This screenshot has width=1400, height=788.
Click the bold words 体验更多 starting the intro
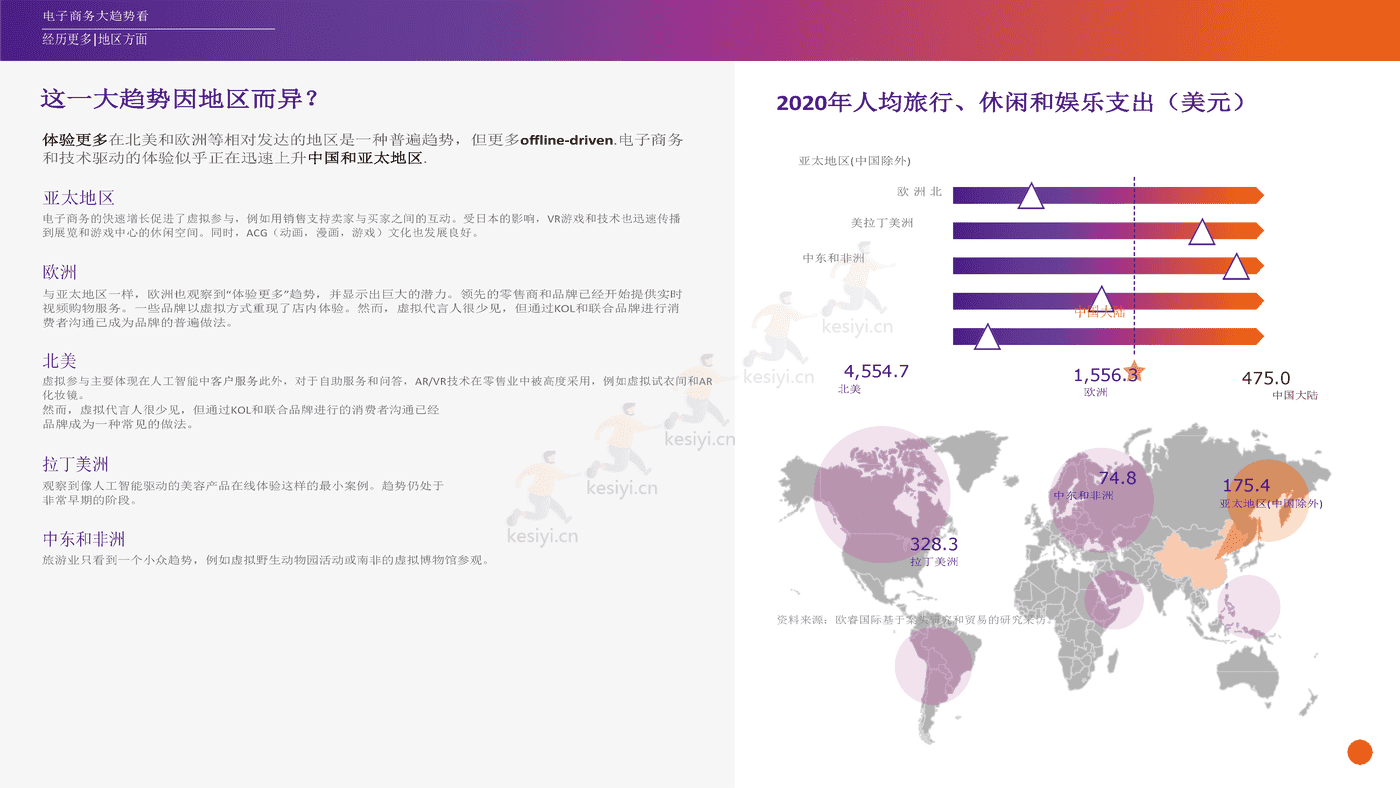tap(75, 140)
